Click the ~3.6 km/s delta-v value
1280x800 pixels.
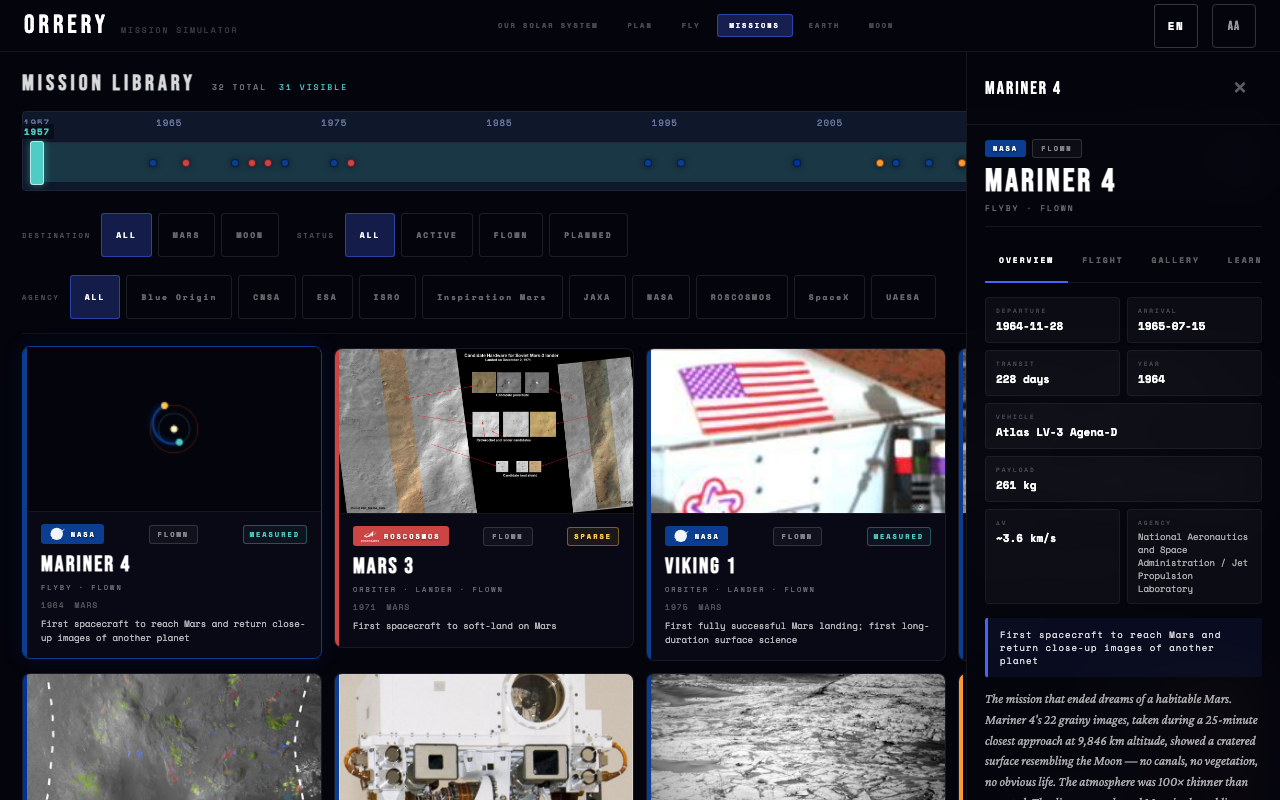pyautogui.click(x=1026, y=538)
